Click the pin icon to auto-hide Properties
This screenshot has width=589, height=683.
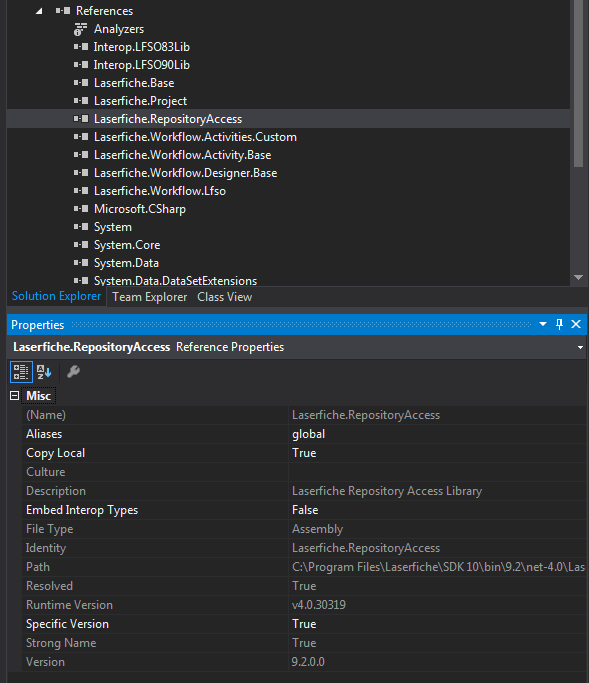point(559,324)
